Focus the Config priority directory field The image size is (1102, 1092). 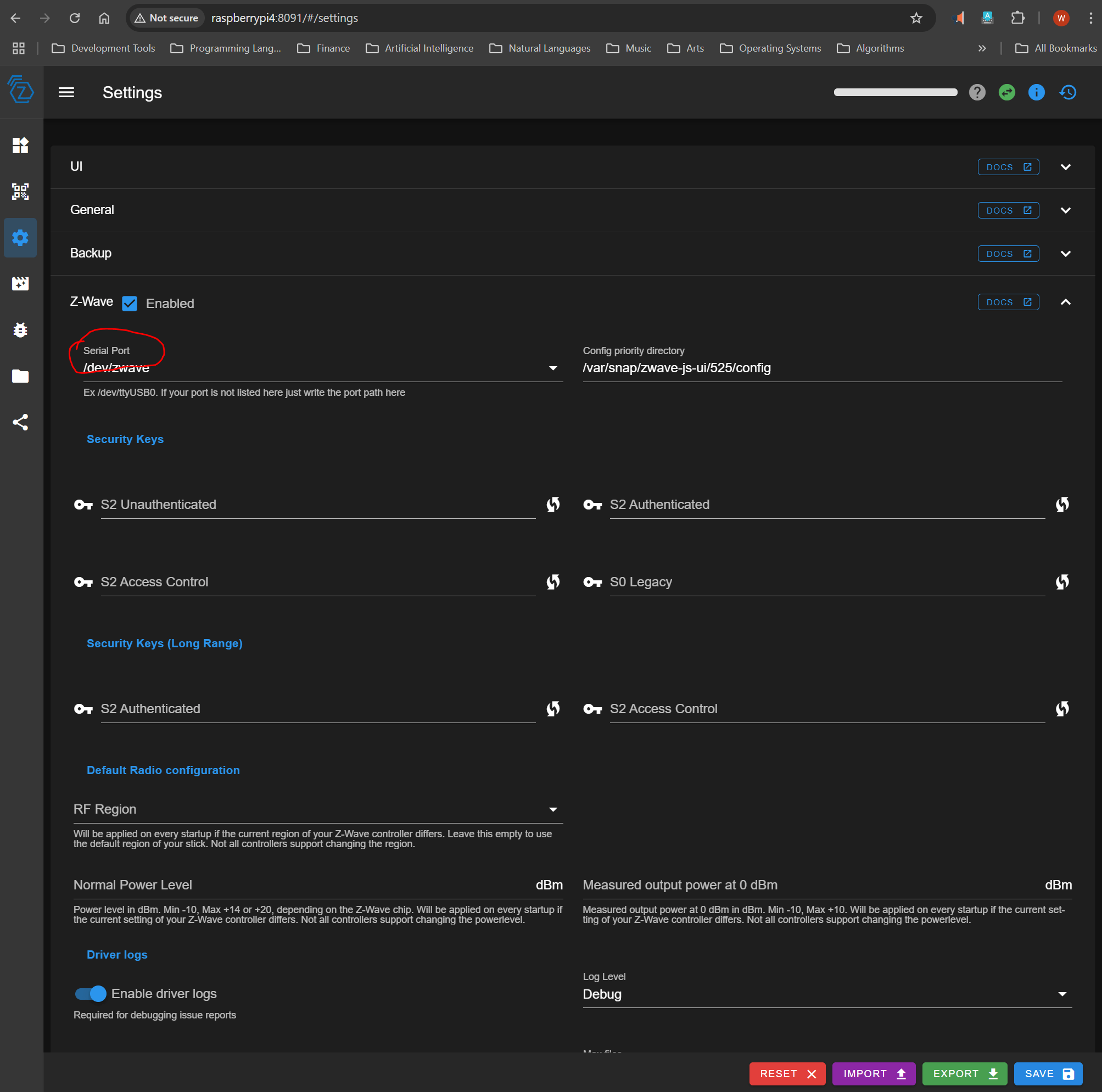(822, 368)
